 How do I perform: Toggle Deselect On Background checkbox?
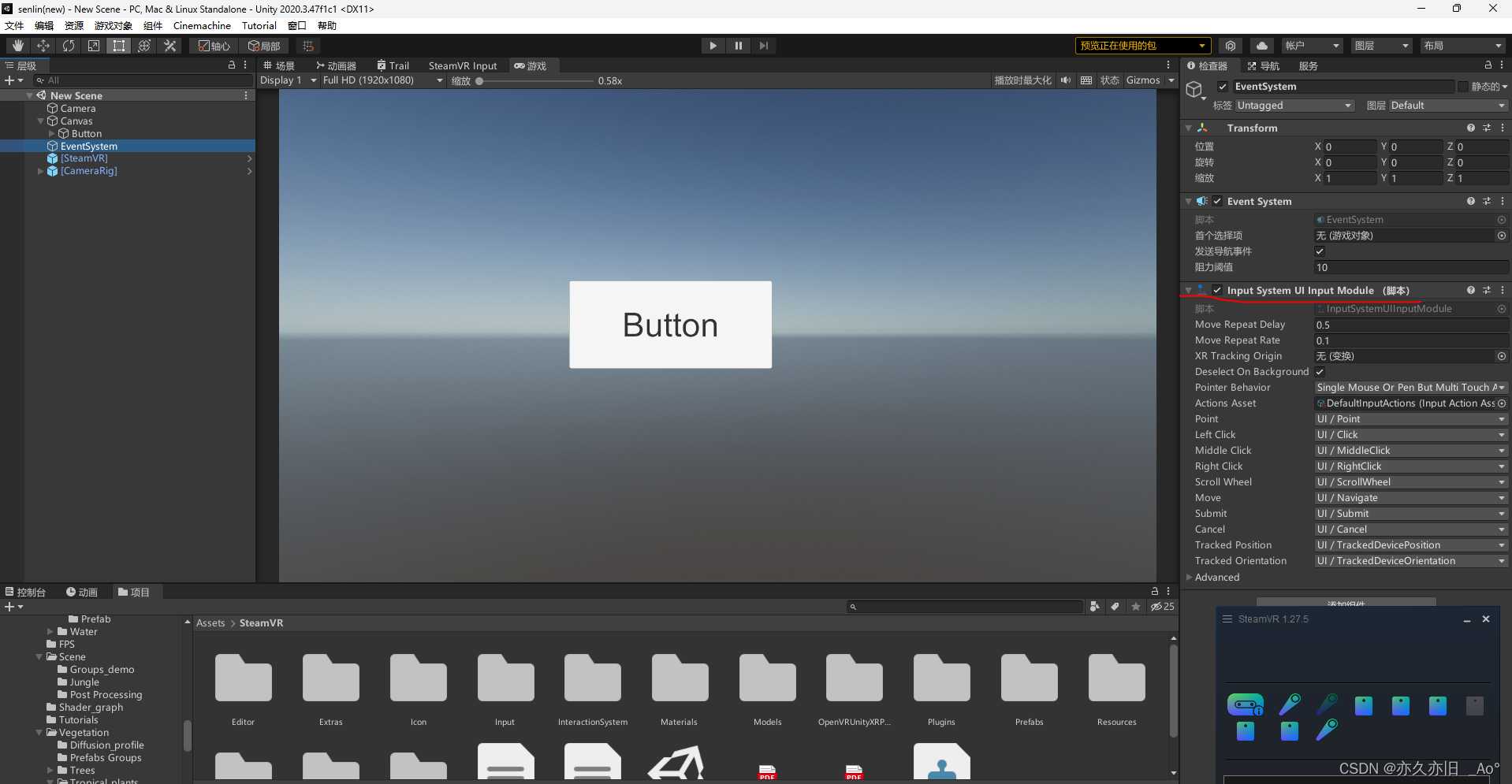(1320, 372)
